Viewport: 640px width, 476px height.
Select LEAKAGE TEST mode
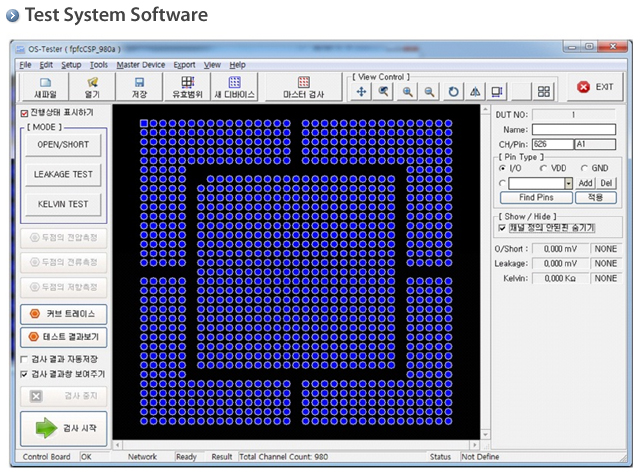(x=63, y=175)
